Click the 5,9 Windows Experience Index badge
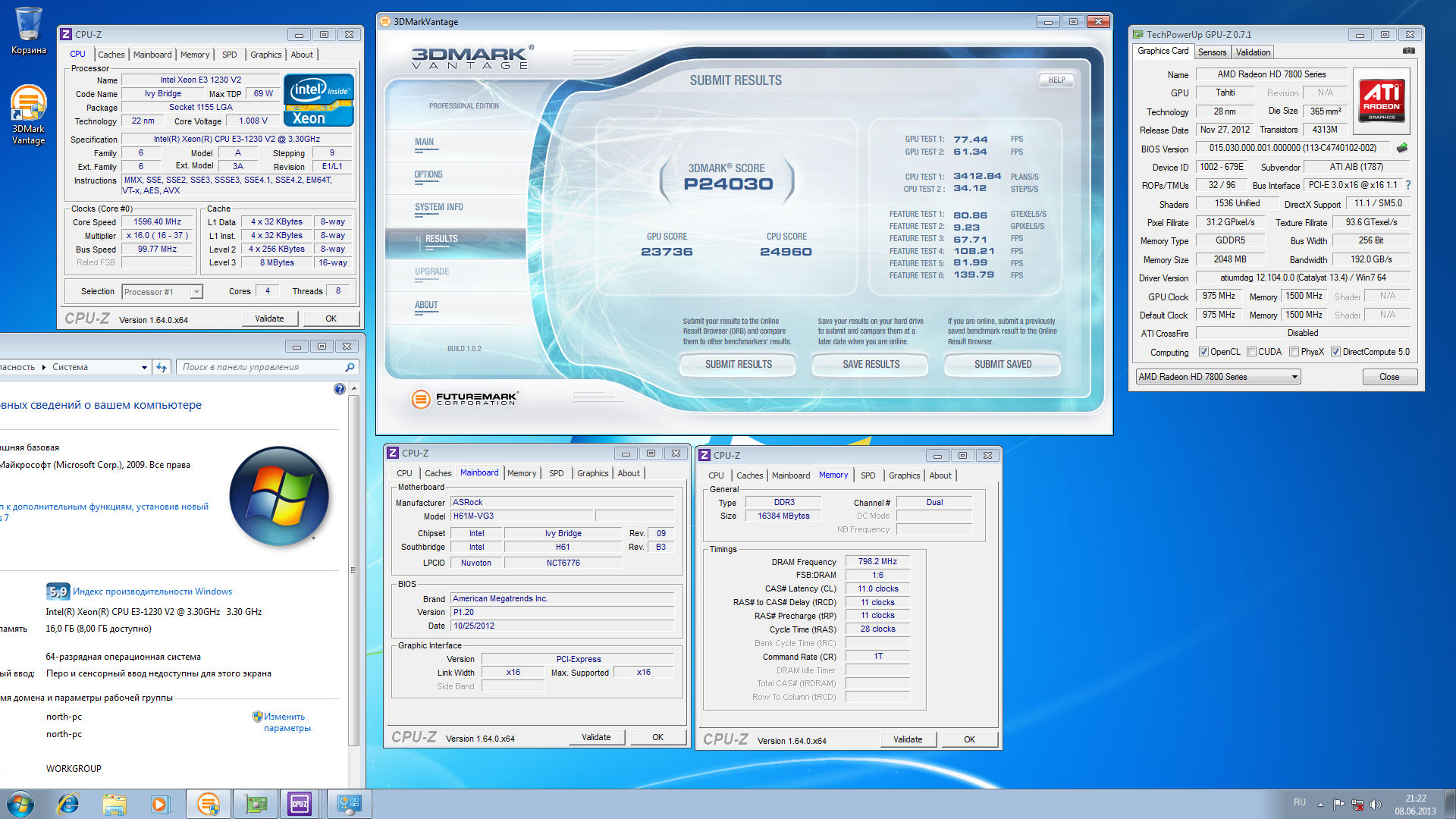This screenshot has height=819, width=1456. point(58,591)
